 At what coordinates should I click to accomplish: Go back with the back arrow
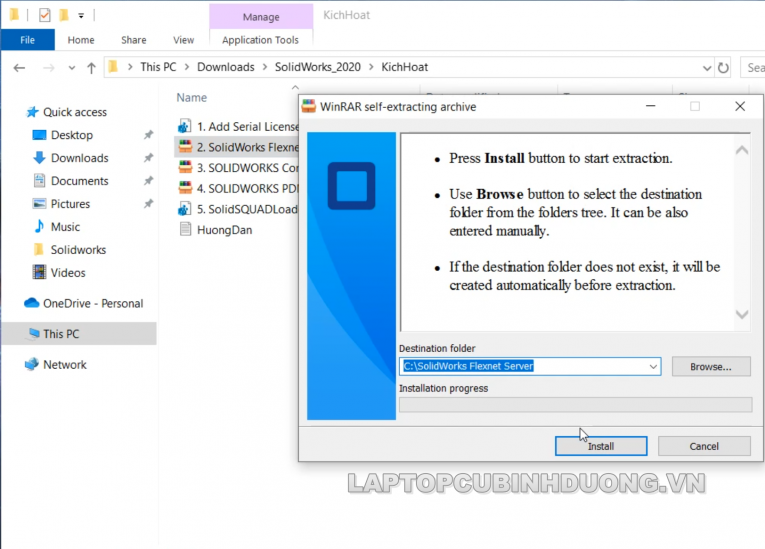(x=20, y=68)
